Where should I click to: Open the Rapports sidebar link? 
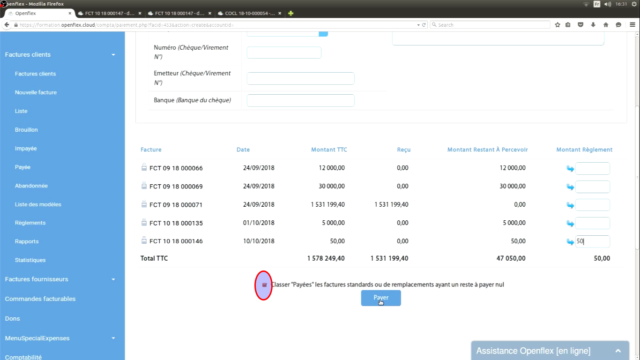pyautogui.click(x=27, y=242)
